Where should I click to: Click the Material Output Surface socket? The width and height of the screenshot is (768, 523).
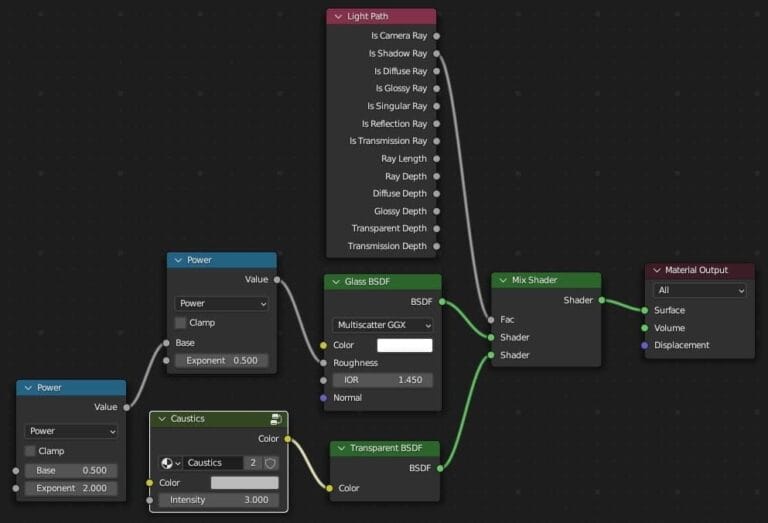(x=645, y=310)
